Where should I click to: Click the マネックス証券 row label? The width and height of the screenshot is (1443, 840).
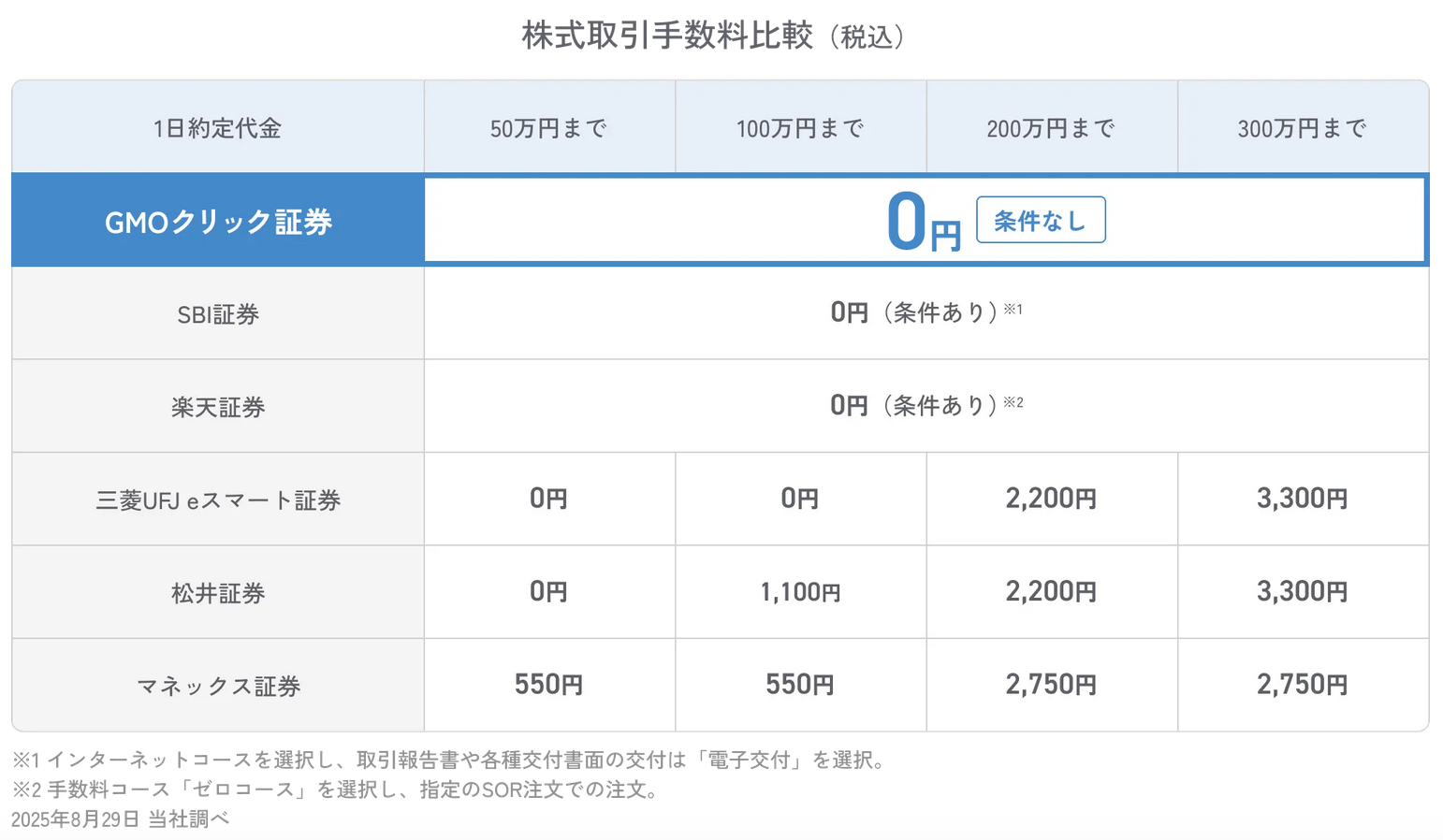pyautogui.click(x=218, y=686)
